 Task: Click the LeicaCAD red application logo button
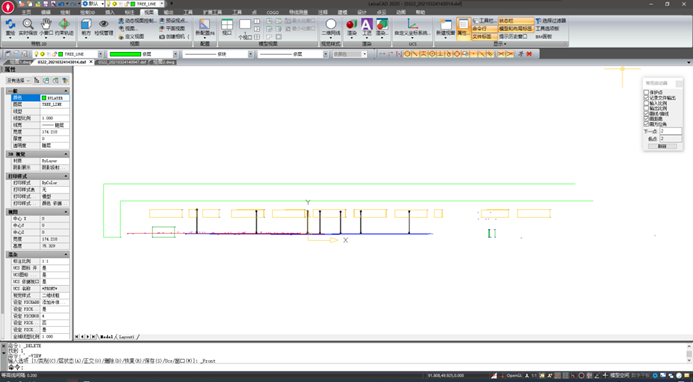tap(8, 7)
